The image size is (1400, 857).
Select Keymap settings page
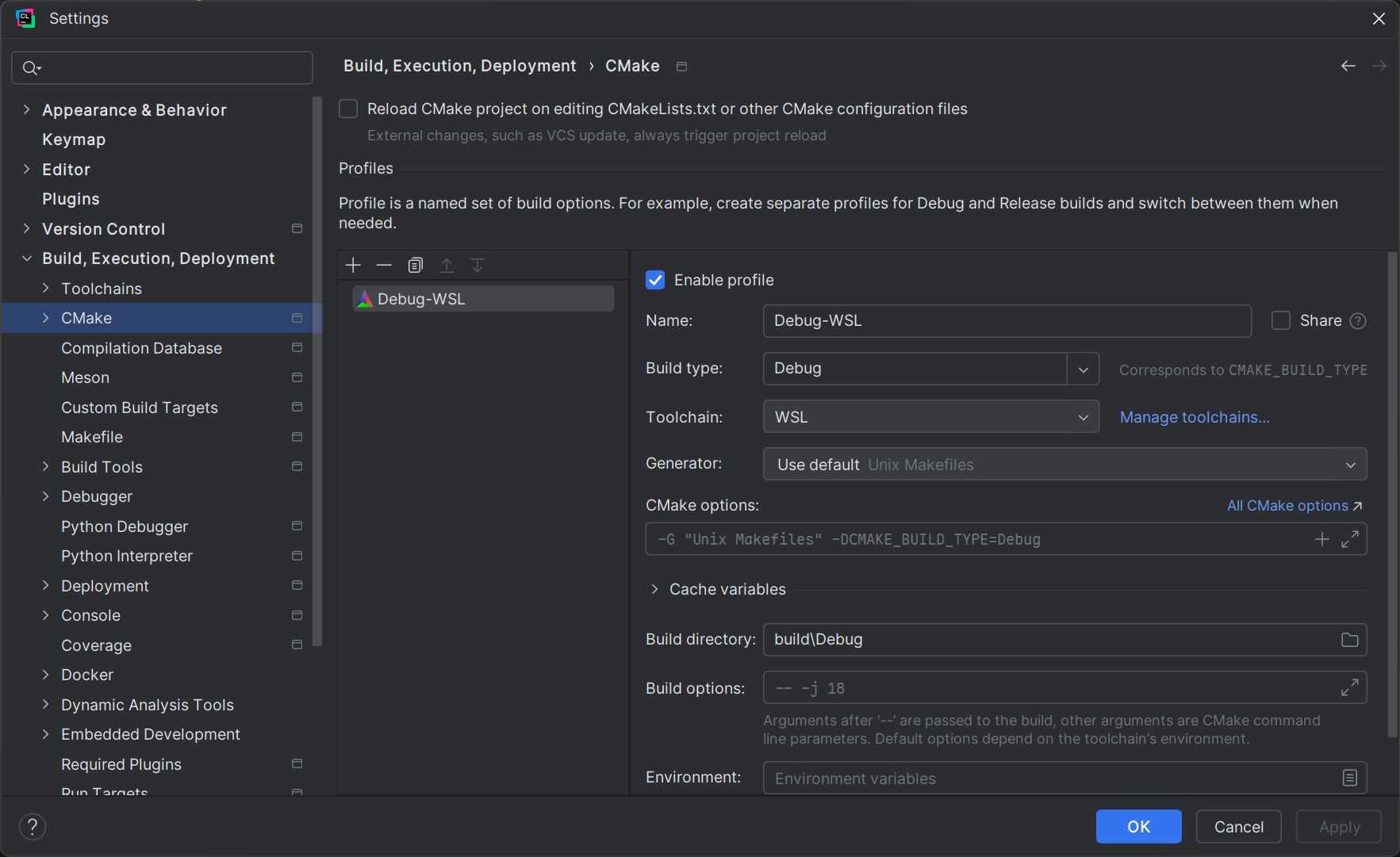tap(74, 140)
